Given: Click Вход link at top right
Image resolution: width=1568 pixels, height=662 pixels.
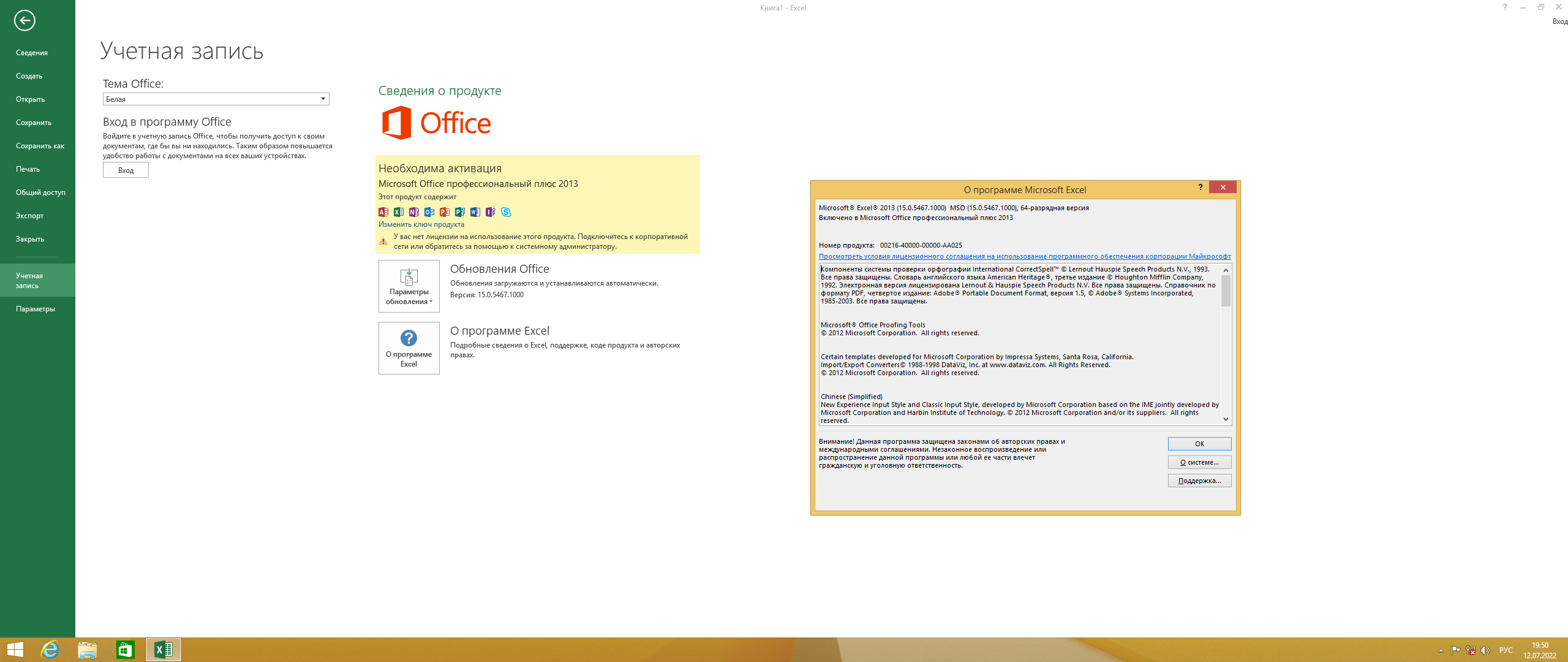Looking at the screenshot, I should pos(1559,21).
